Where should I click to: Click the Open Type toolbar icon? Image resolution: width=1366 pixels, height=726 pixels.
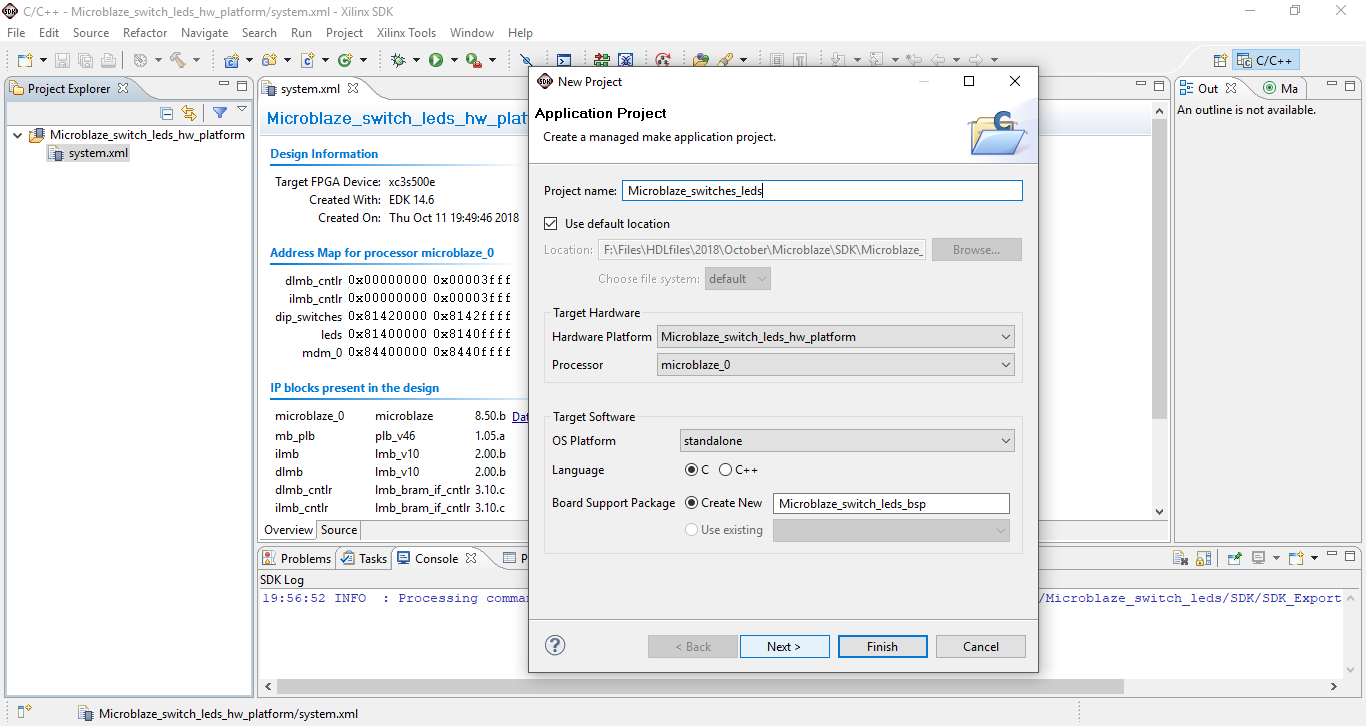(700, 60)
